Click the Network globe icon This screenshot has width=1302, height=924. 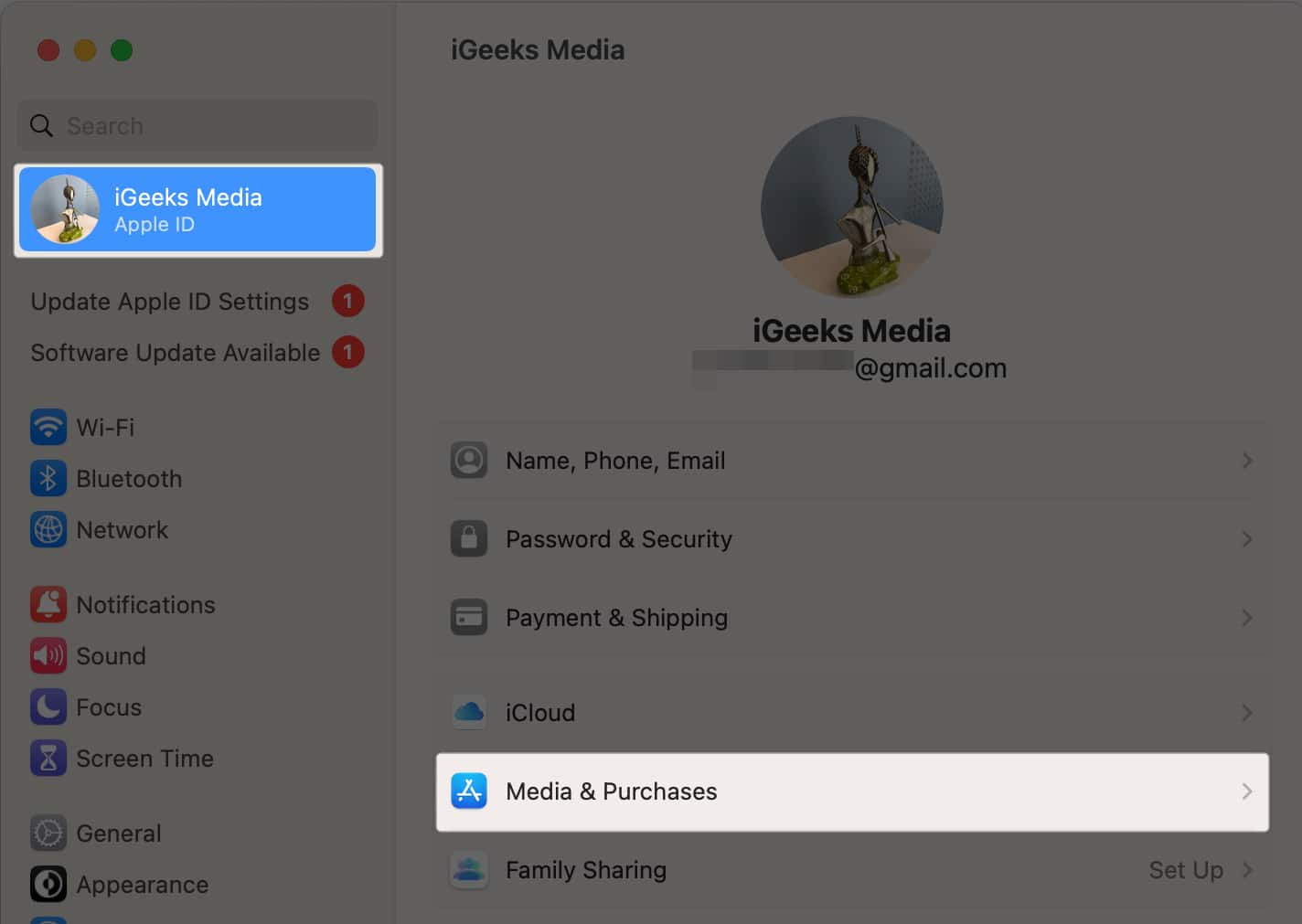pyautogui.click(x=48, y=529)
